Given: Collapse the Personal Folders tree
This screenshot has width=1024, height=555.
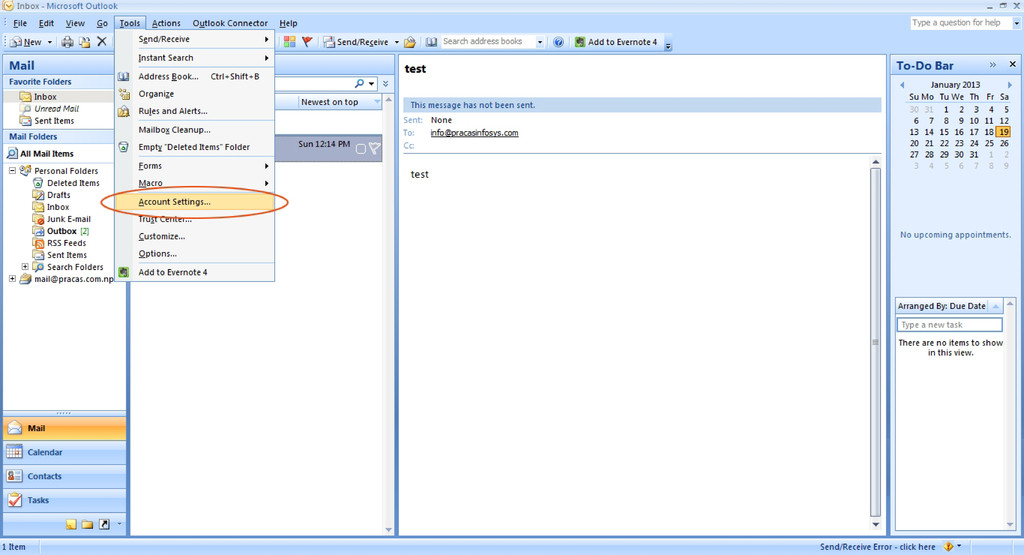Looking at the screenshot, I should click(12, 170).
